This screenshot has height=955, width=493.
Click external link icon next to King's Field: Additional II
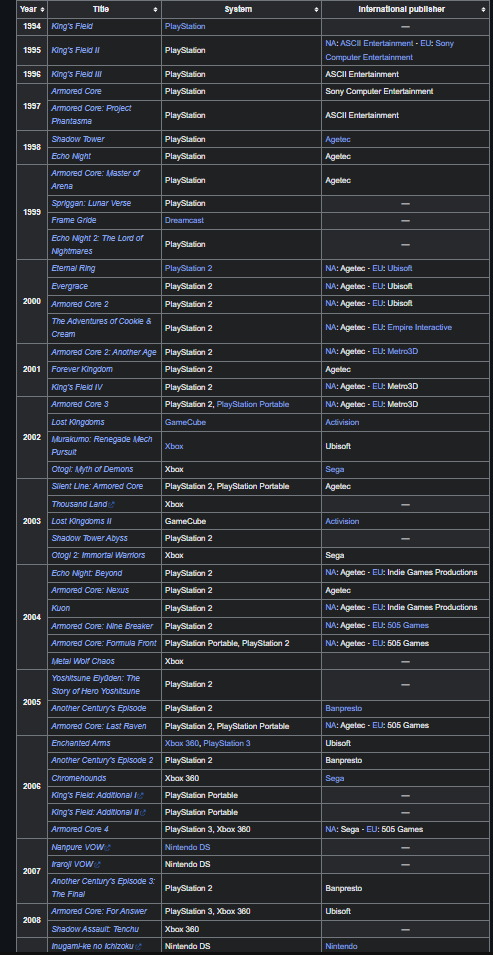point(143,812)
